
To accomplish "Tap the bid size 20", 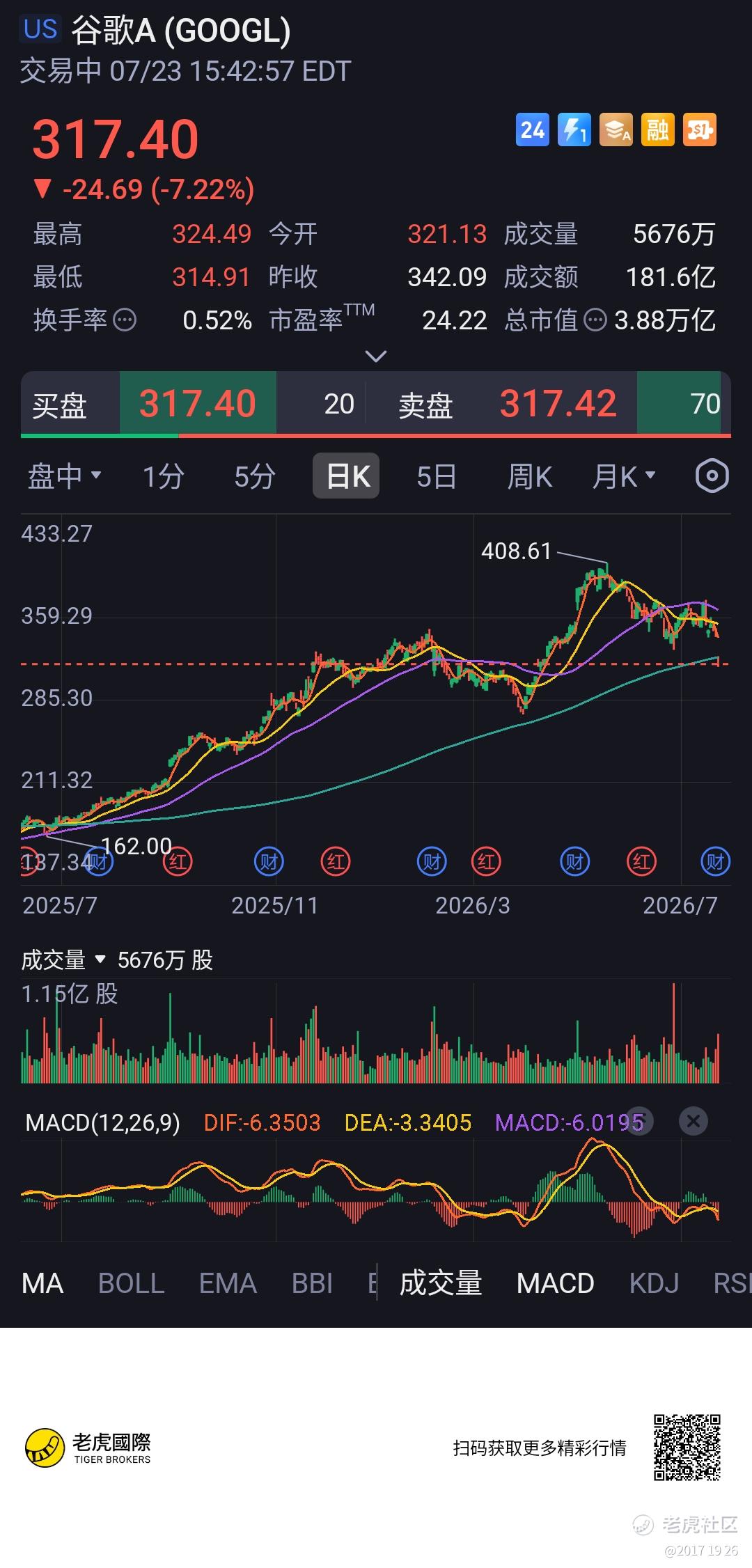I will (x=339, y=404).
